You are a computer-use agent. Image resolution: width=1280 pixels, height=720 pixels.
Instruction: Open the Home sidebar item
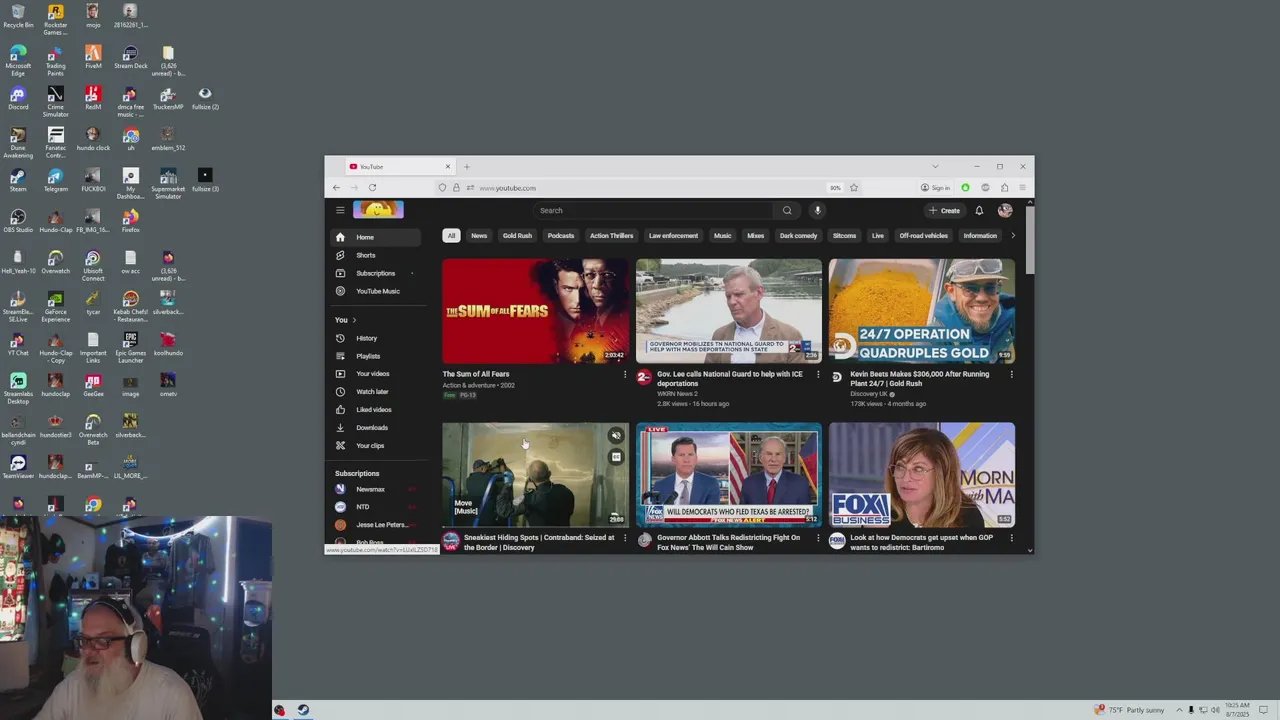(376, 237)
